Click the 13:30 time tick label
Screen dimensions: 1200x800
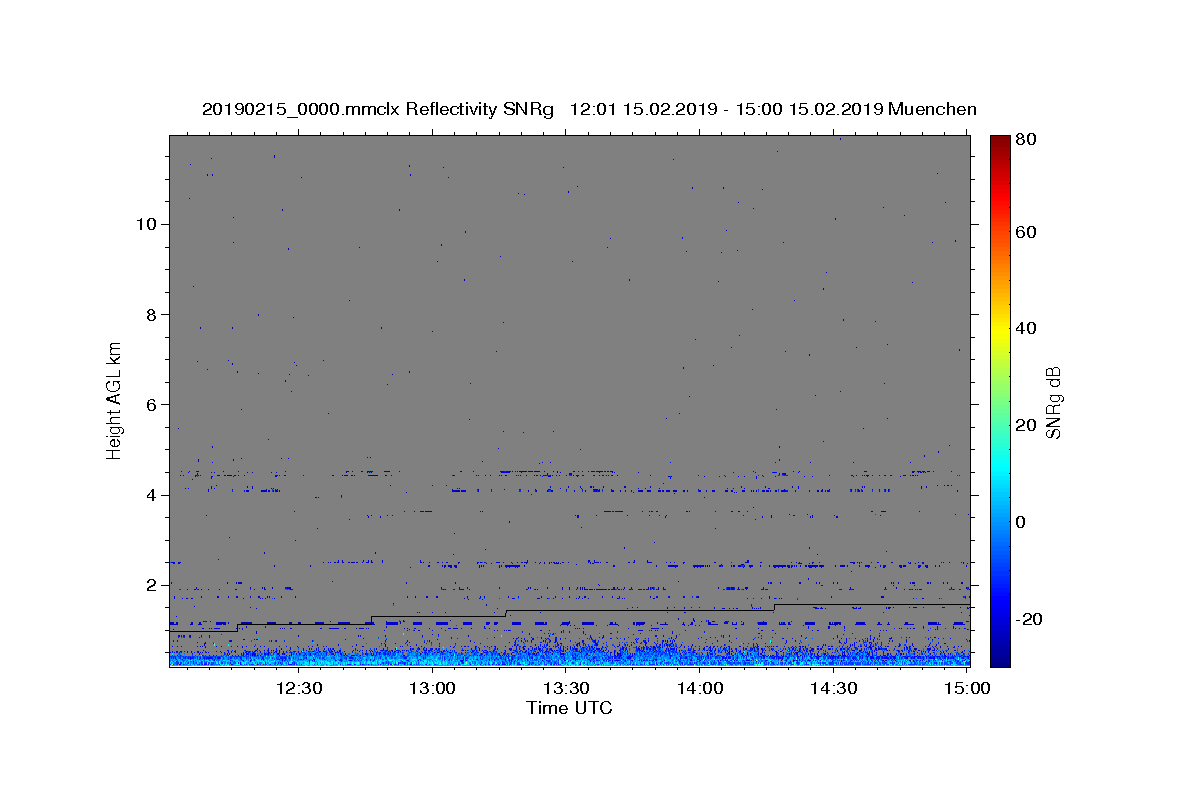tap(567, 688)
